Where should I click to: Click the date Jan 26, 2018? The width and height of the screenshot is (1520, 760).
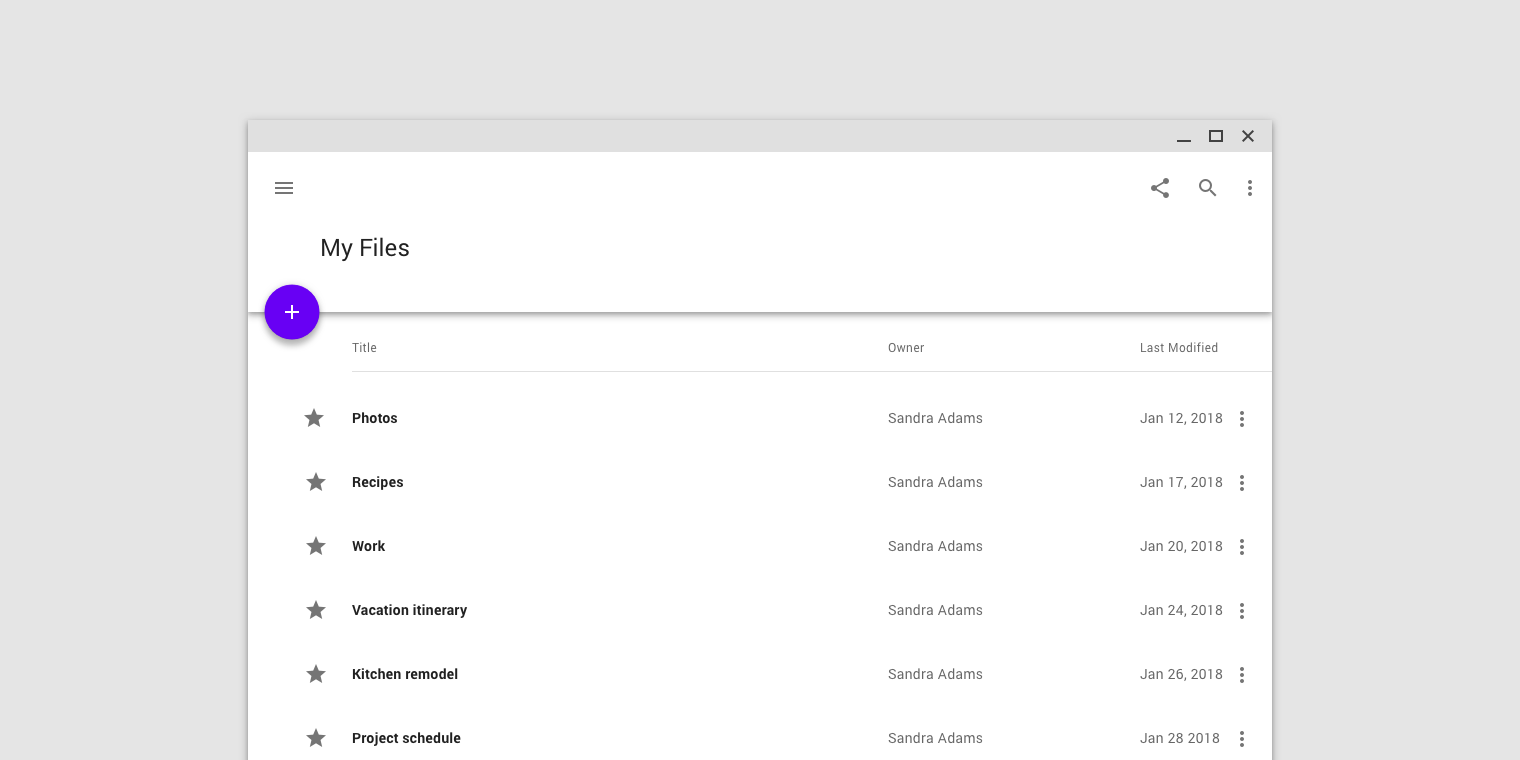click(x=1181, y=674)
